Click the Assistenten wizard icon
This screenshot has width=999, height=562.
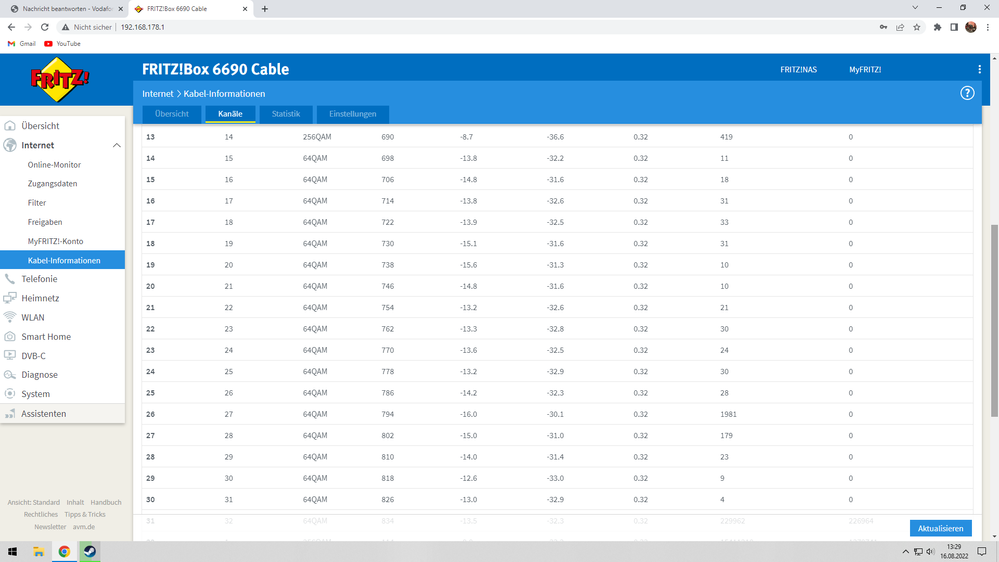[10, 414]
